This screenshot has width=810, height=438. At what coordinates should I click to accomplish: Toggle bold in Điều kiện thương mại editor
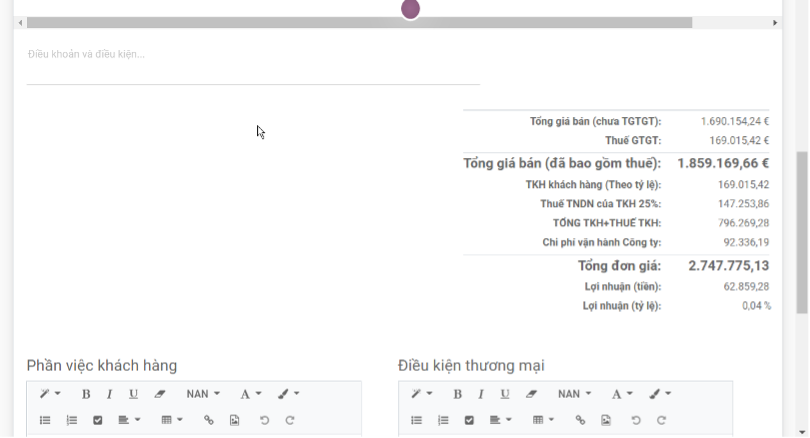(x=457, y=394)
